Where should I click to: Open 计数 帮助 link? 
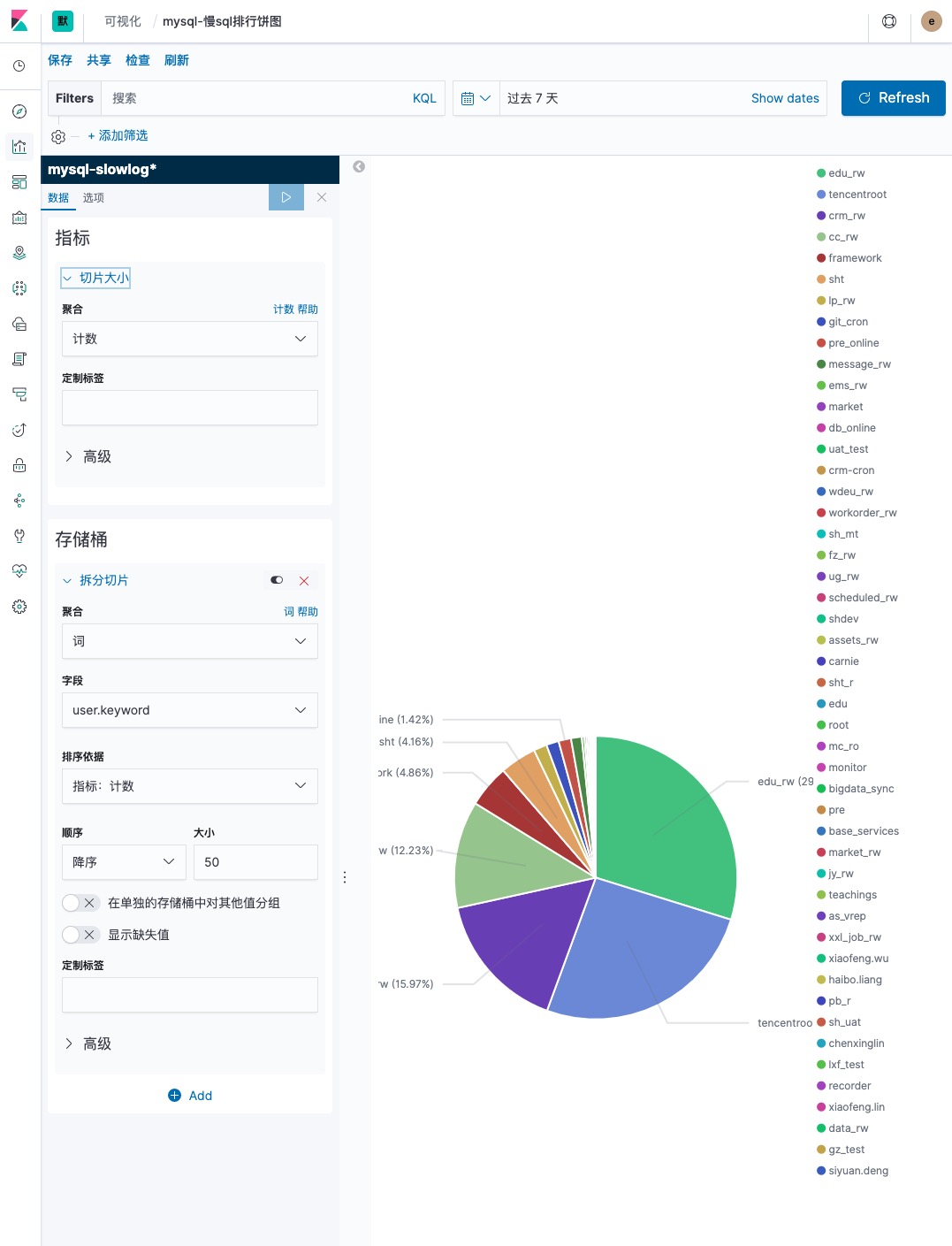point(295,310)
